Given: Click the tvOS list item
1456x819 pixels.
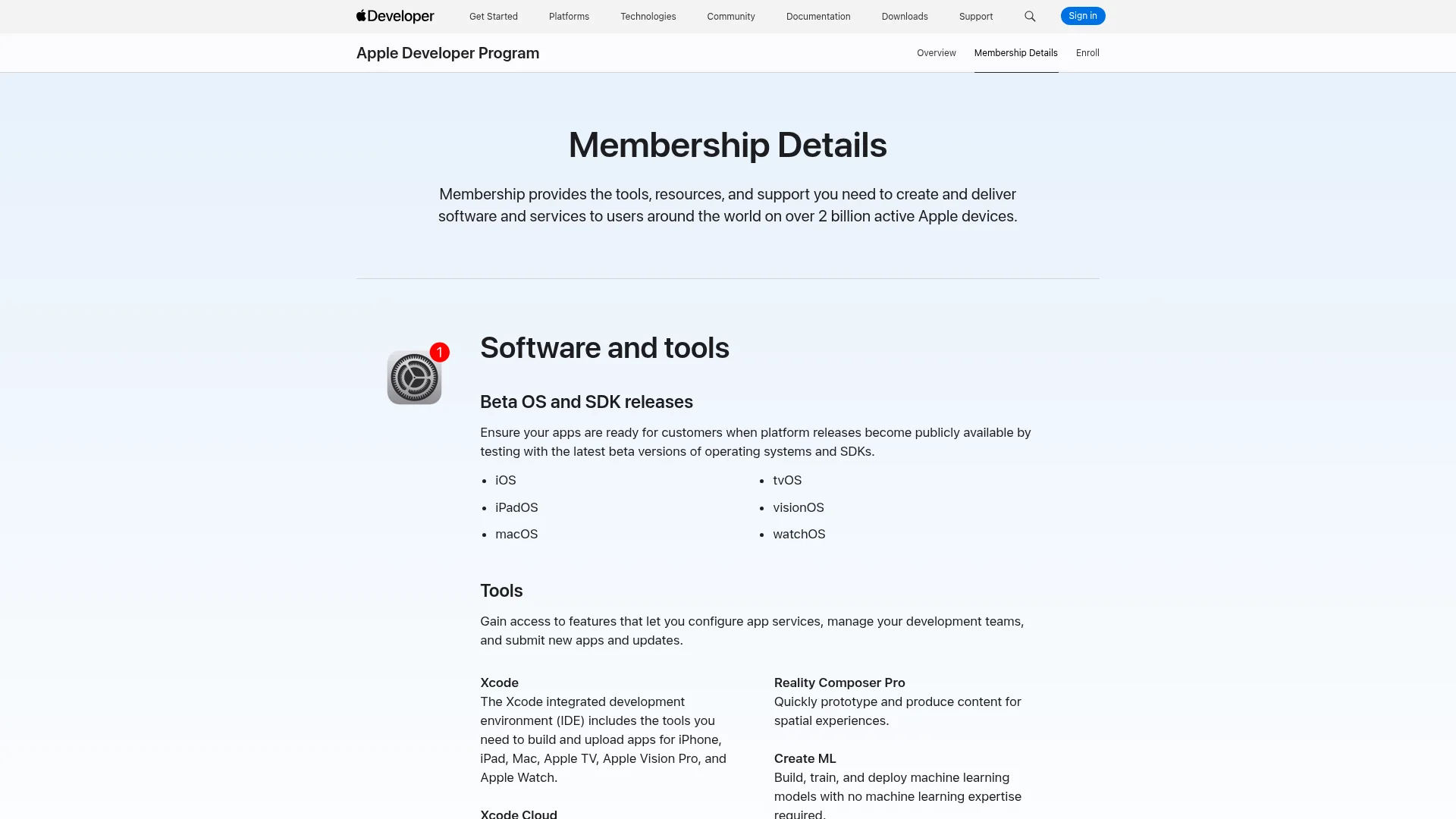Looking at the screenshot, I should point(787,480).
